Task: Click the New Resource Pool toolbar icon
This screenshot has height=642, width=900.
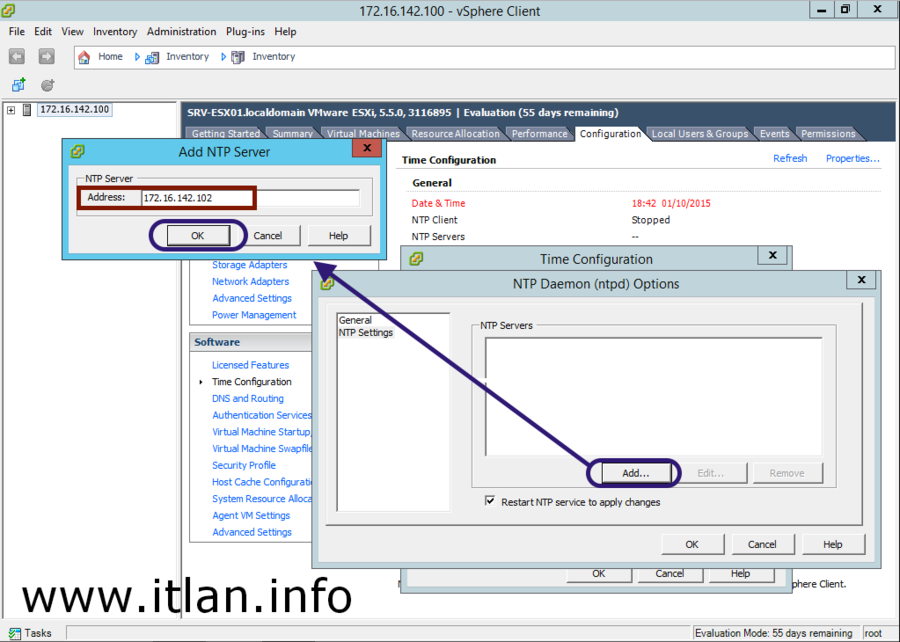Action: pos(47,85)
